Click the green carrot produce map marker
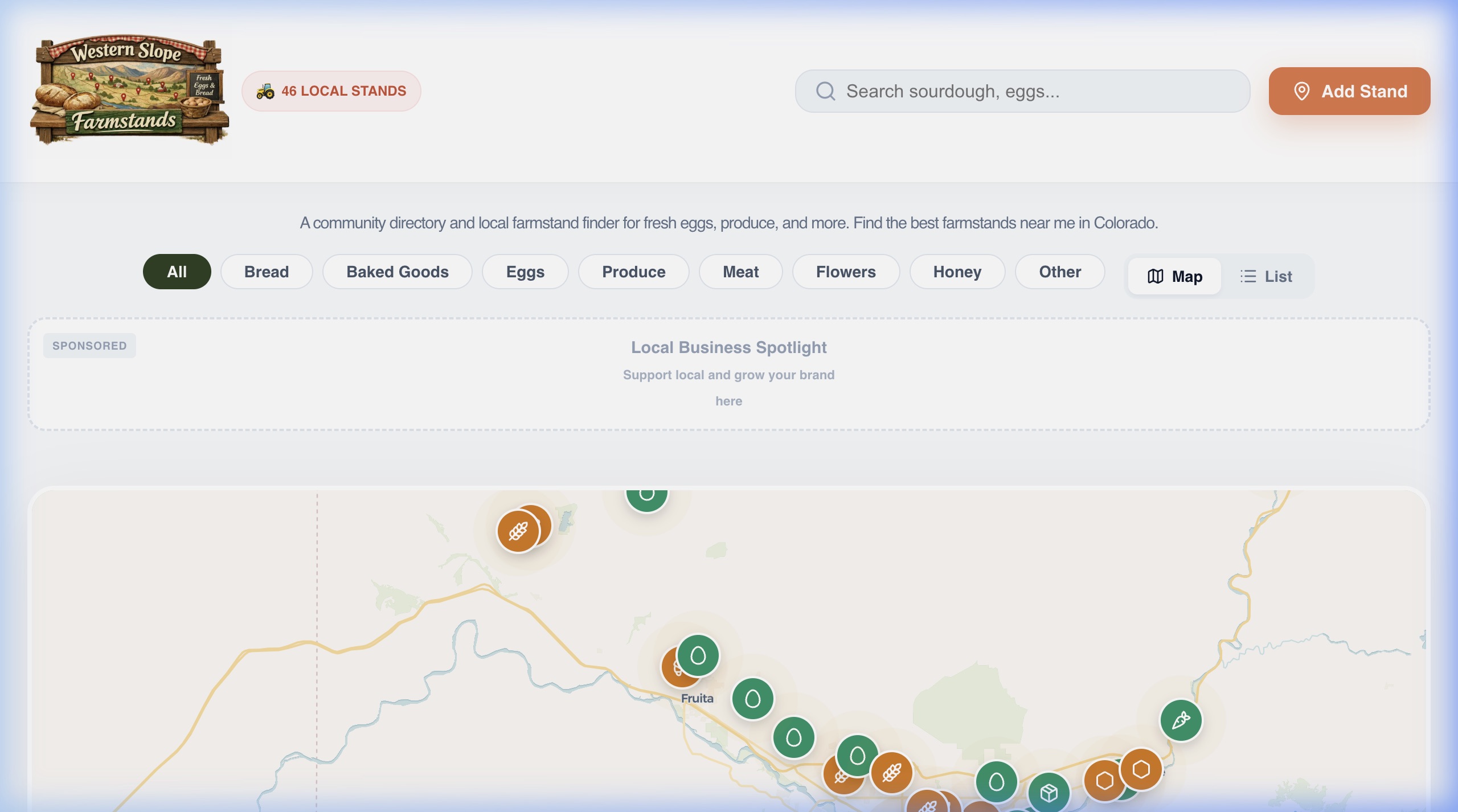 click(1181, 720)
